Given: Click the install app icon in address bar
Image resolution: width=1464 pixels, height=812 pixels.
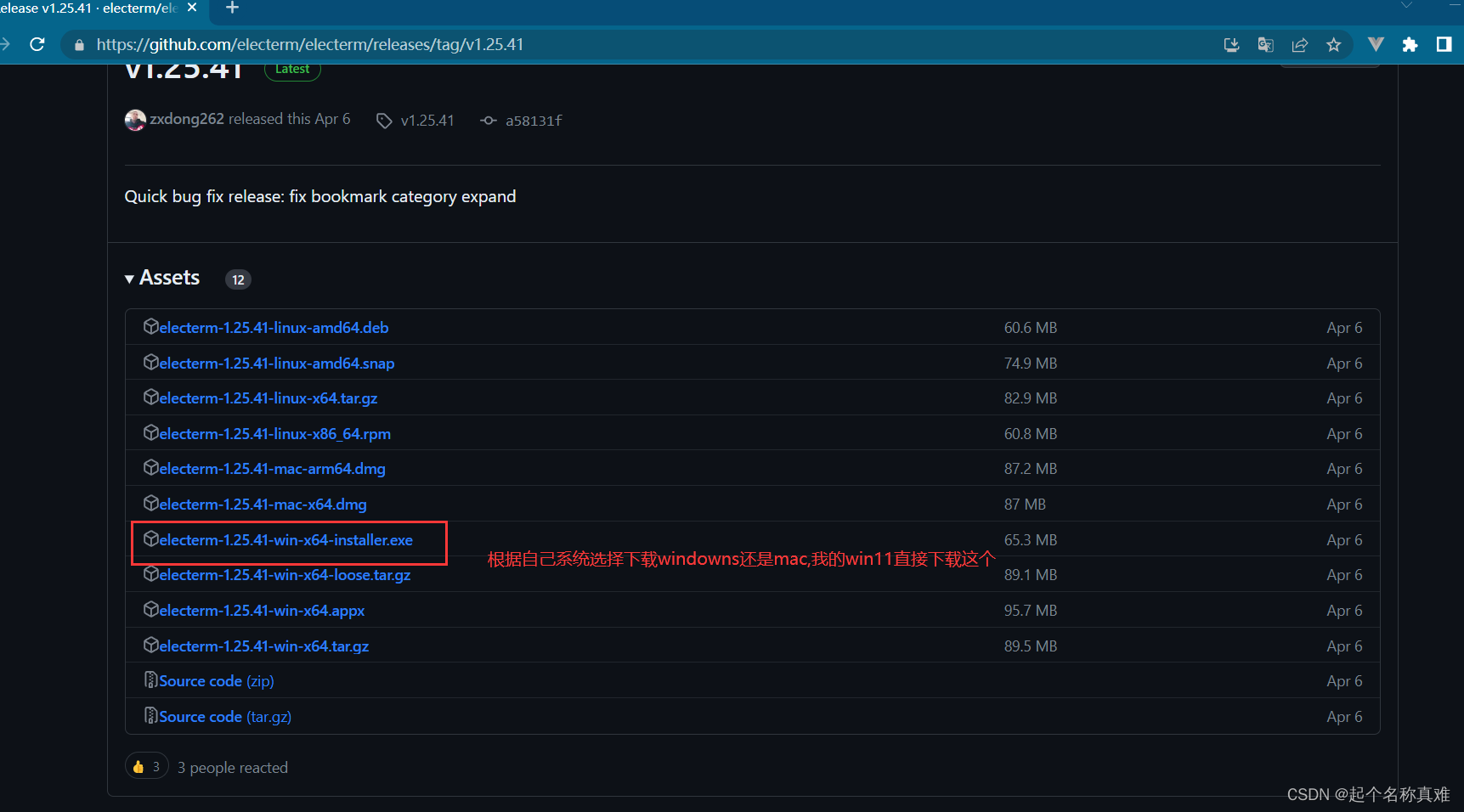Looking at the screenshot, I should [x=1231, y=45].
